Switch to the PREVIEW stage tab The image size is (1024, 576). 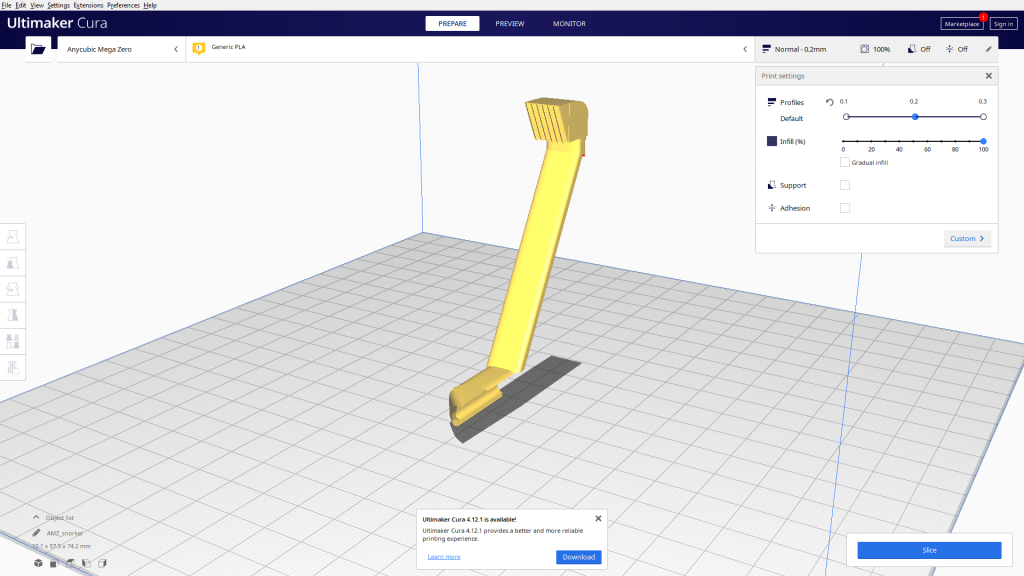point(510,24)
